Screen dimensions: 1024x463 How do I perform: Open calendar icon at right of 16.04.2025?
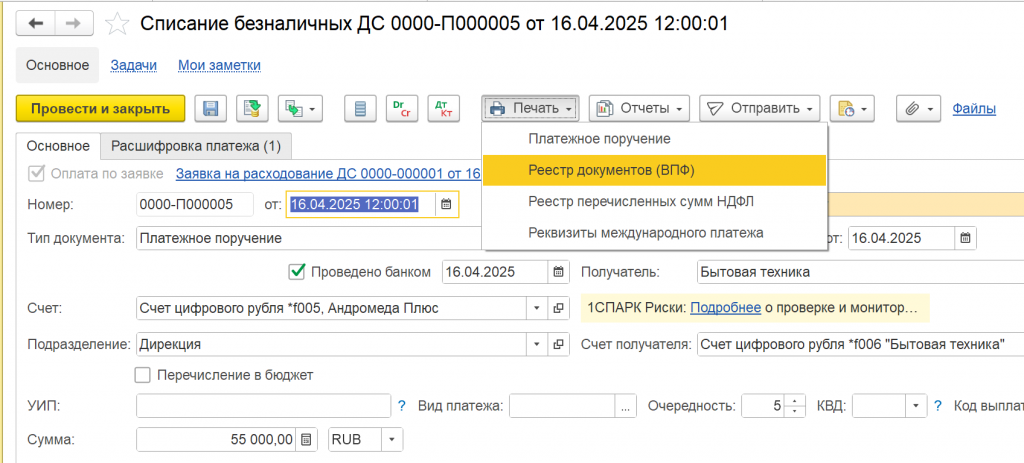coord(965,238)
